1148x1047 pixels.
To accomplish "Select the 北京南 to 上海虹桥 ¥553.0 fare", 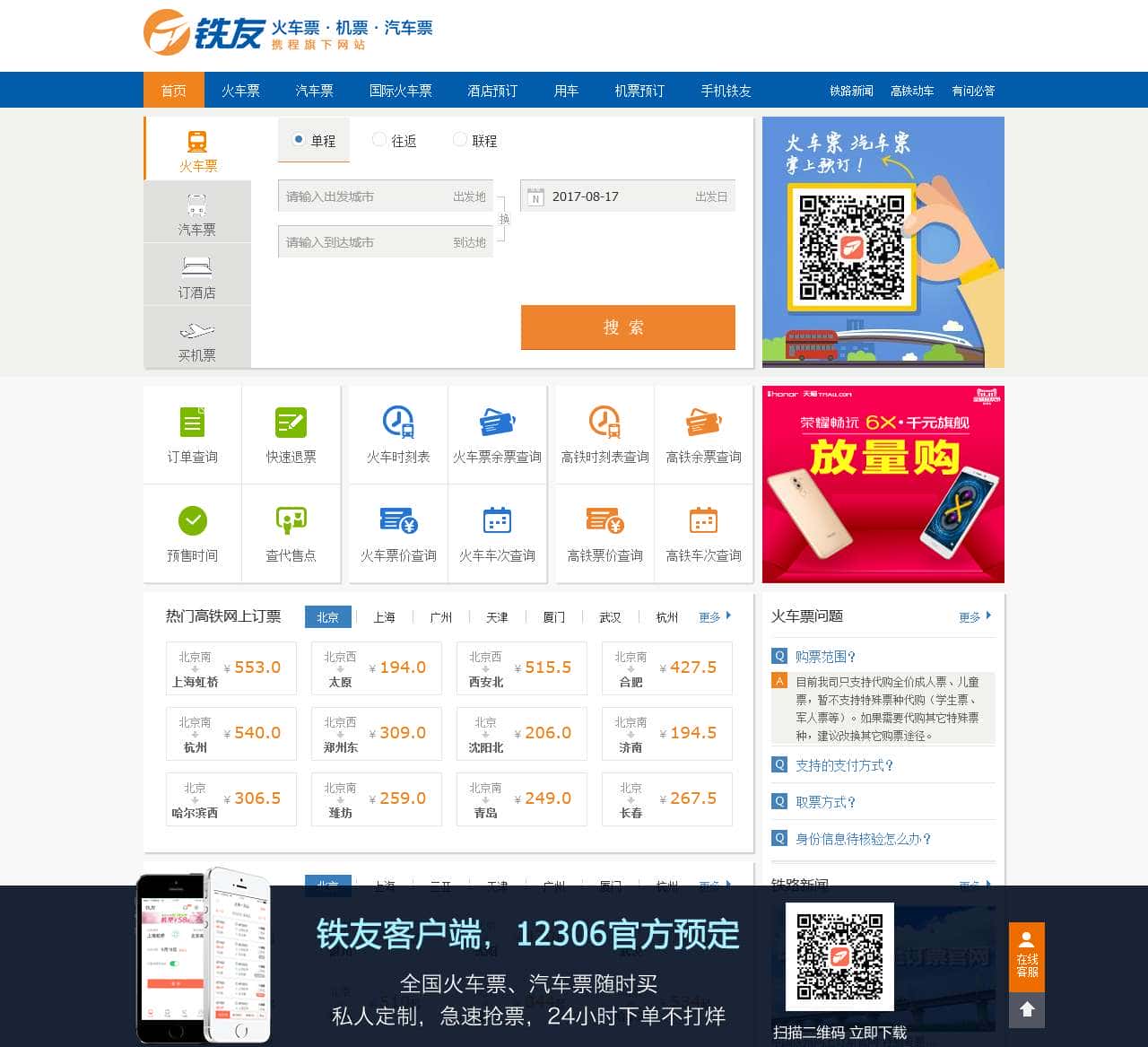I will pos(231,668).
